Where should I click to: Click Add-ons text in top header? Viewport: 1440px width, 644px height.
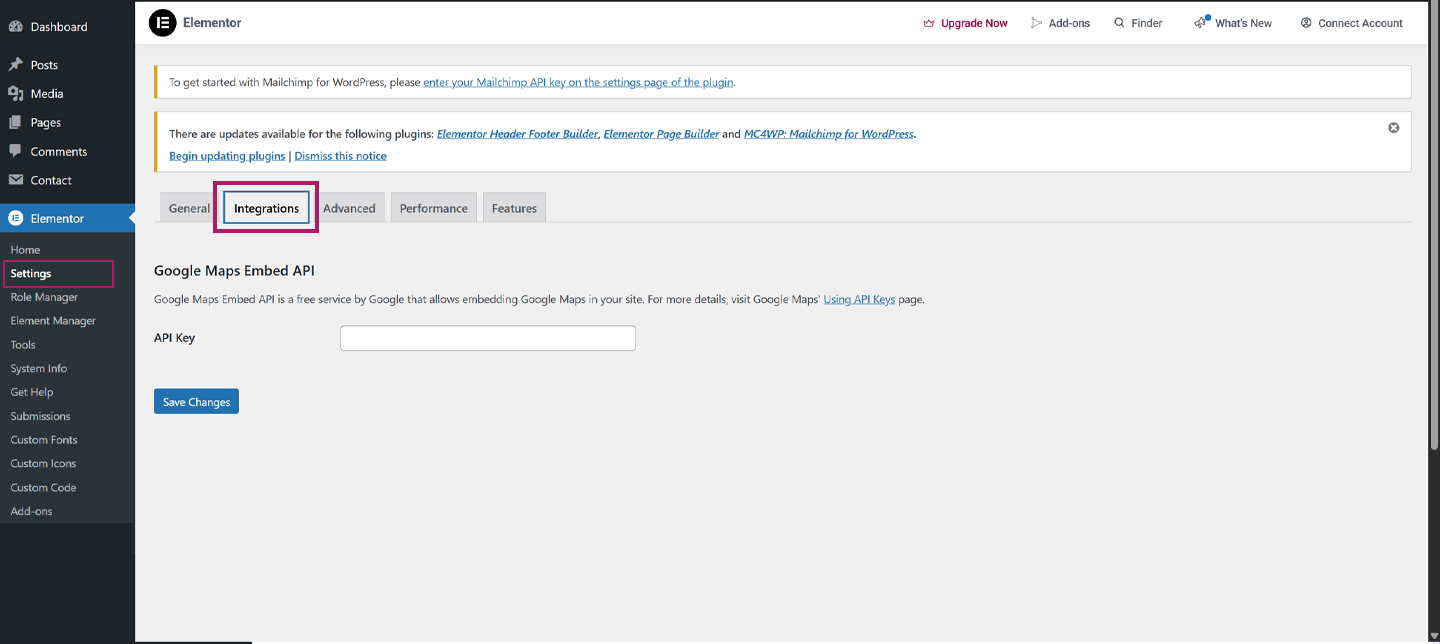coord(1069,23)
